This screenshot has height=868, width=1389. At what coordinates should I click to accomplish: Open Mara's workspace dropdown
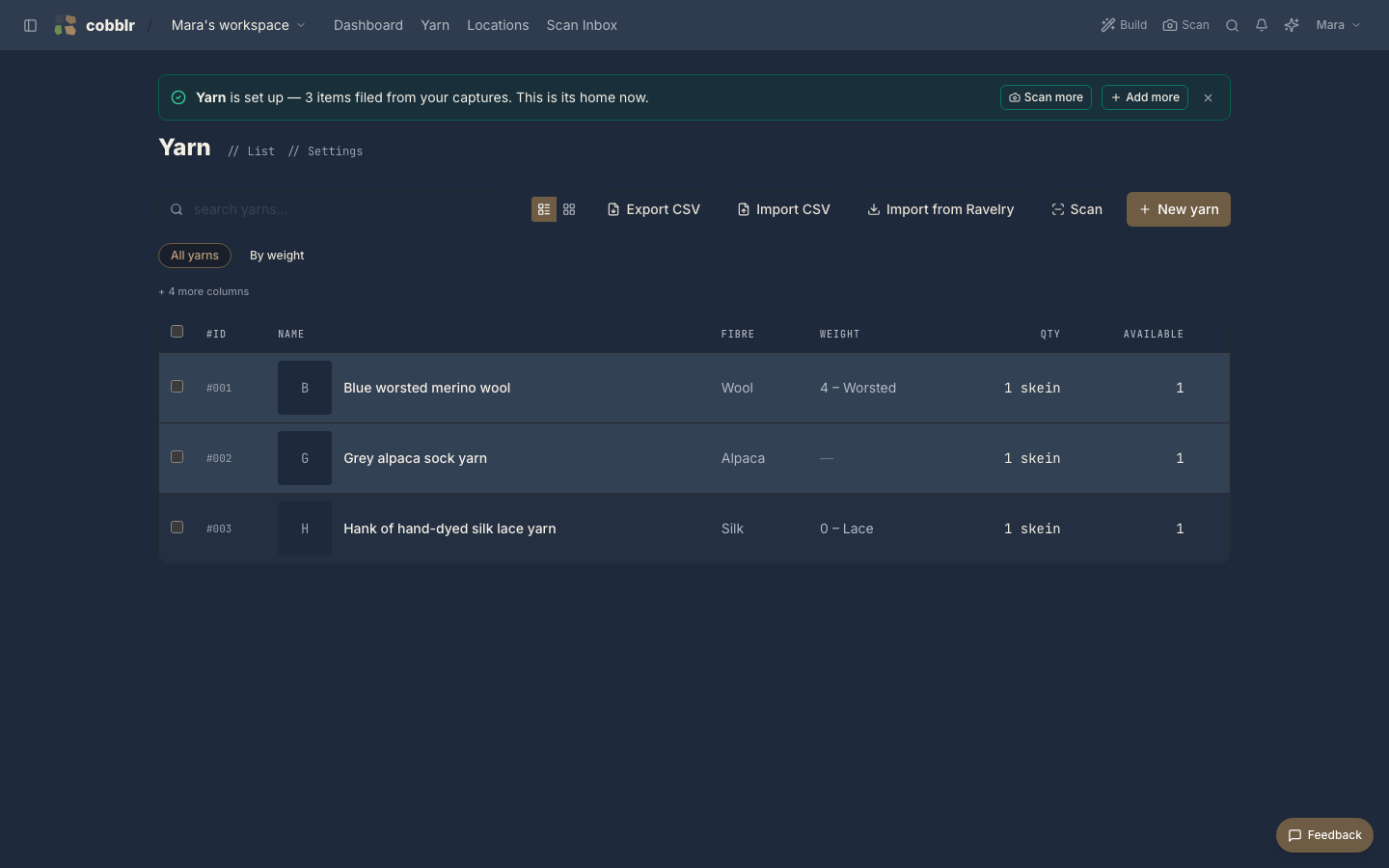click(x=238, y=25)
